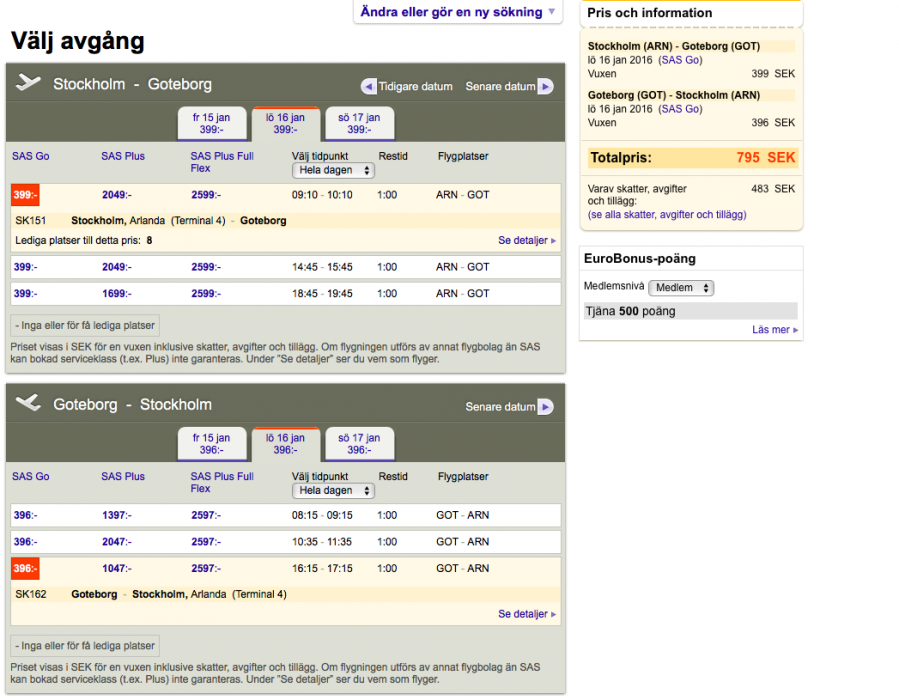
Task: Click the Senare datum arrow for Stockholm - Goteborg
Action: tap(545, 87)
